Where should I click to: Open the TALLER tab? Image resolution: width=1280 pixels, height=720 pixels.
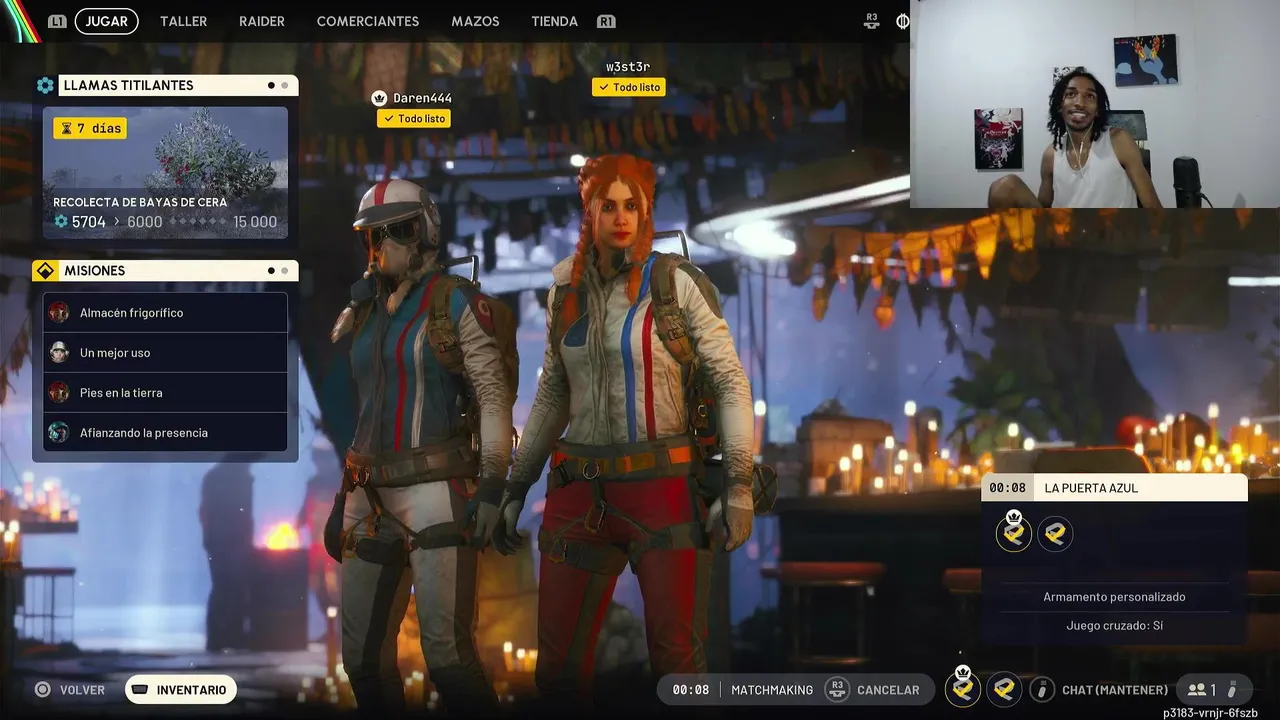(x=184, y=21)
